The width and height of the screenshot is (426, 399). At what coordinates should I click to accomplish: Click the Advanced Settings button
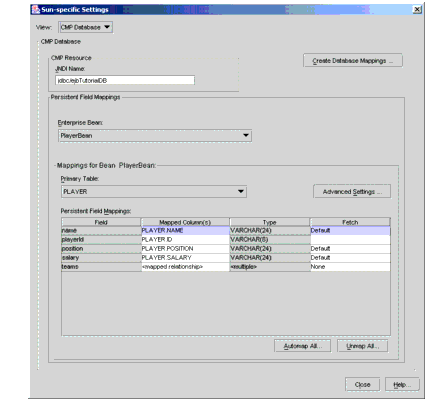(x=352, y=192)
